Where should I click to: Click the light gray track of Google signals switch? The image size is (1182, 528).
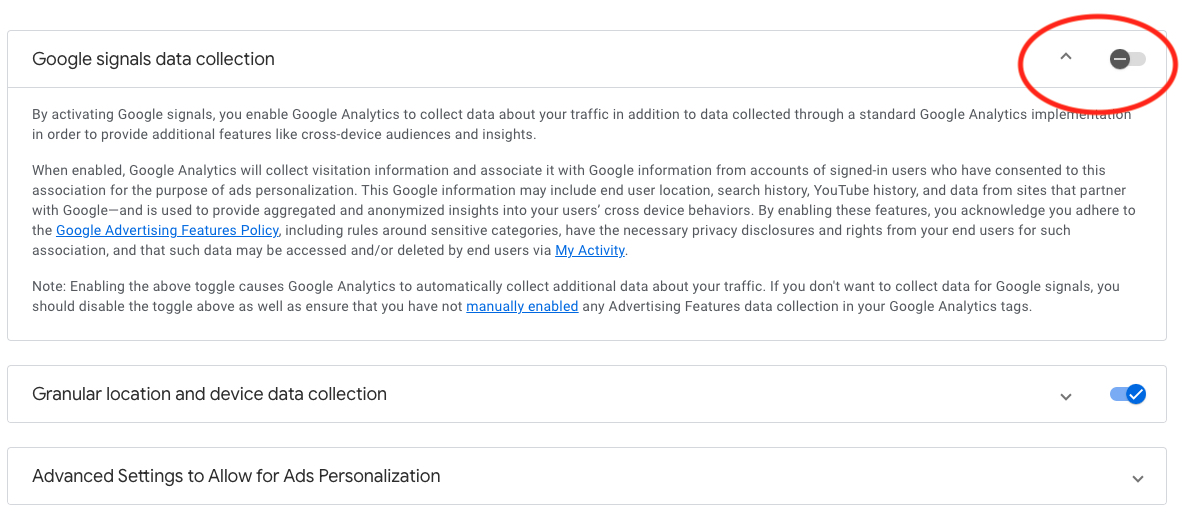[x=1138, y=59]
